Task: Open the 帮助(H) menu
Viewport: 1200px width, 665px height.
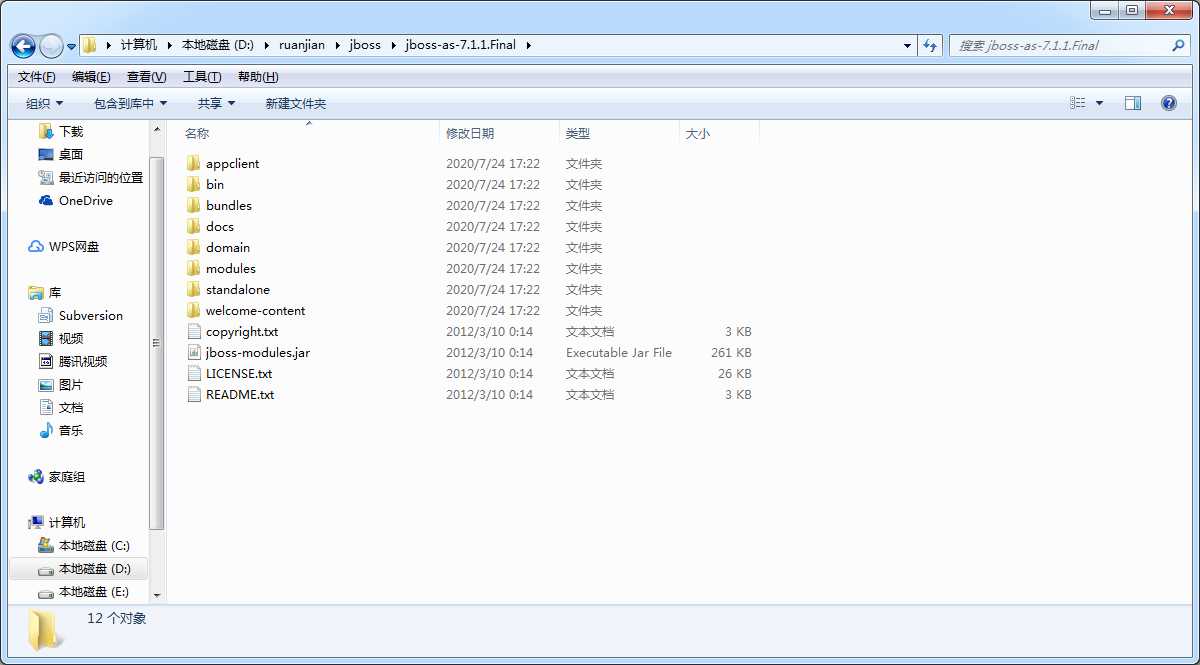Action: (x=258, y=77)
